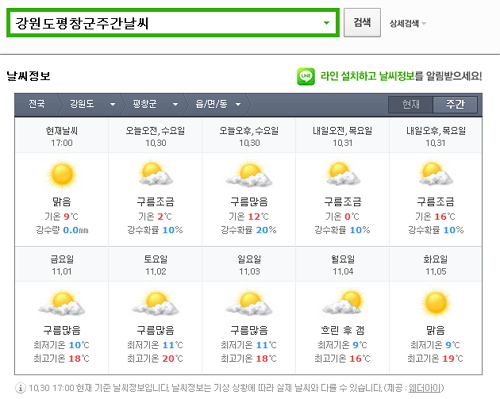The image size is (500, 399).
Task: Click the sunny icon for 화요일 11.05
Action: (436, 303)
